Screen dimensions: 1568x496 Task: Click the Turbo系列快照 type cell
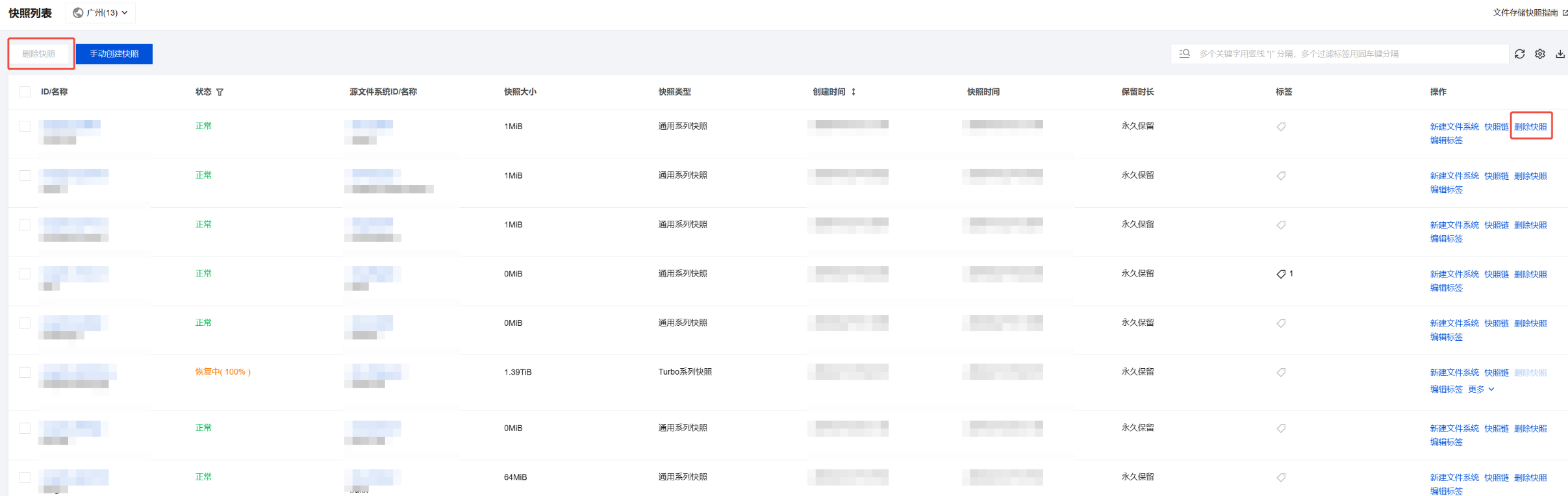pyautogui.click(x=685, y=372)
